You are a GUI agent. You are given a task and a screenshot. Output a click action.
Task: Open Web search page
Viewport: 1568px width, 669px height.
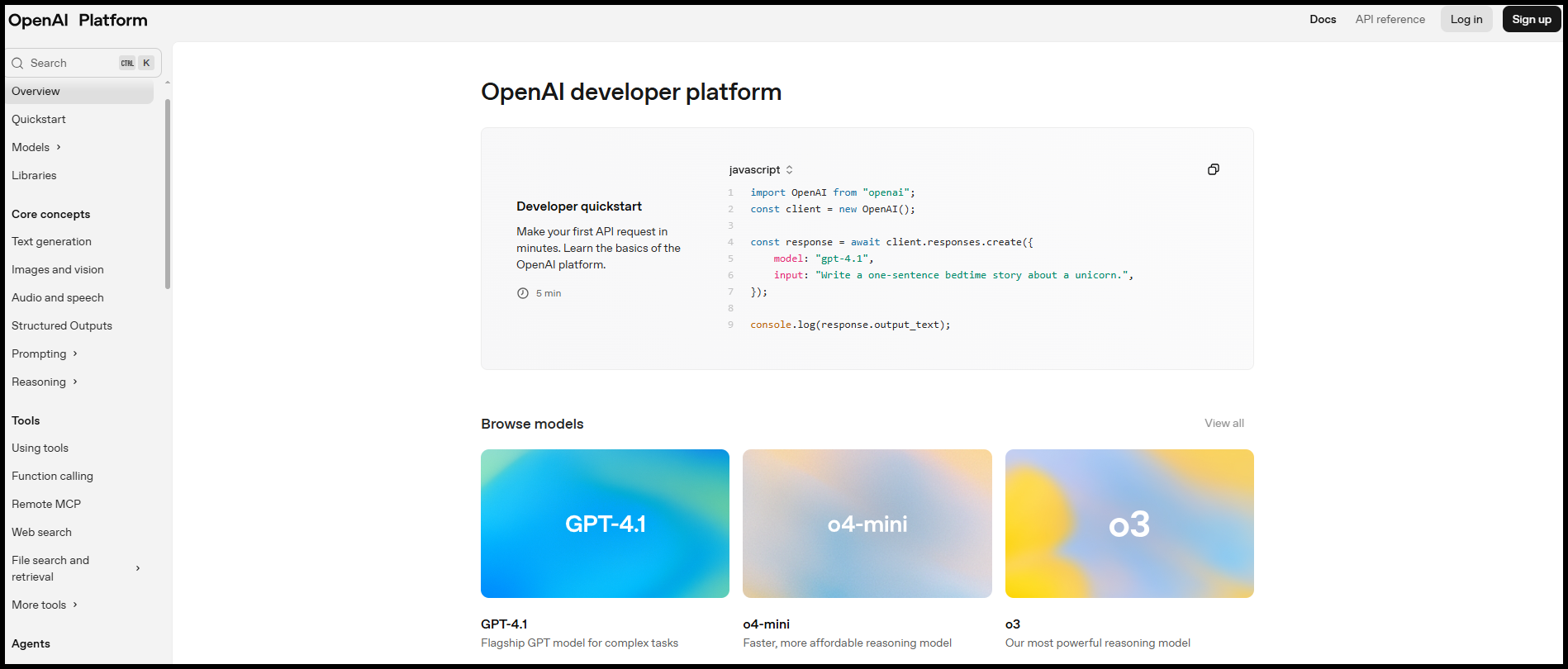tap(41, 532)
